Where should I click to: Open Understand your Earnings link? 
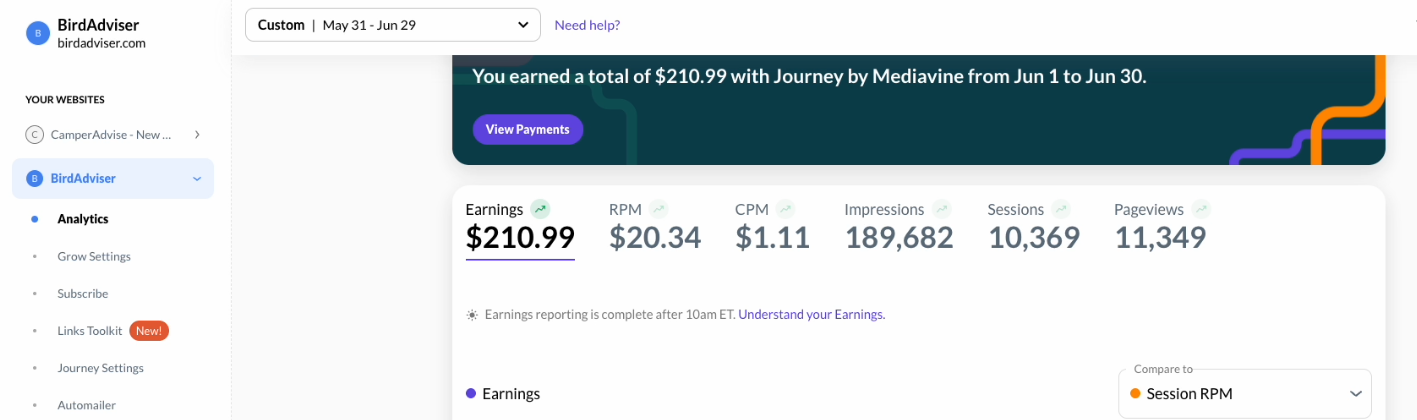(811, 314)
